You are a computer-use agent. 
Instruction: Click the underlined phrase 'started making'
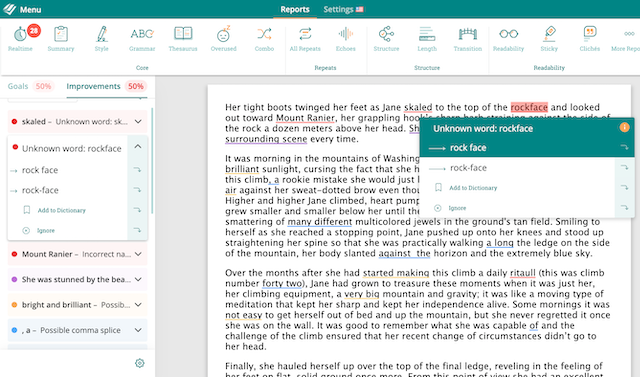[396, 273]
